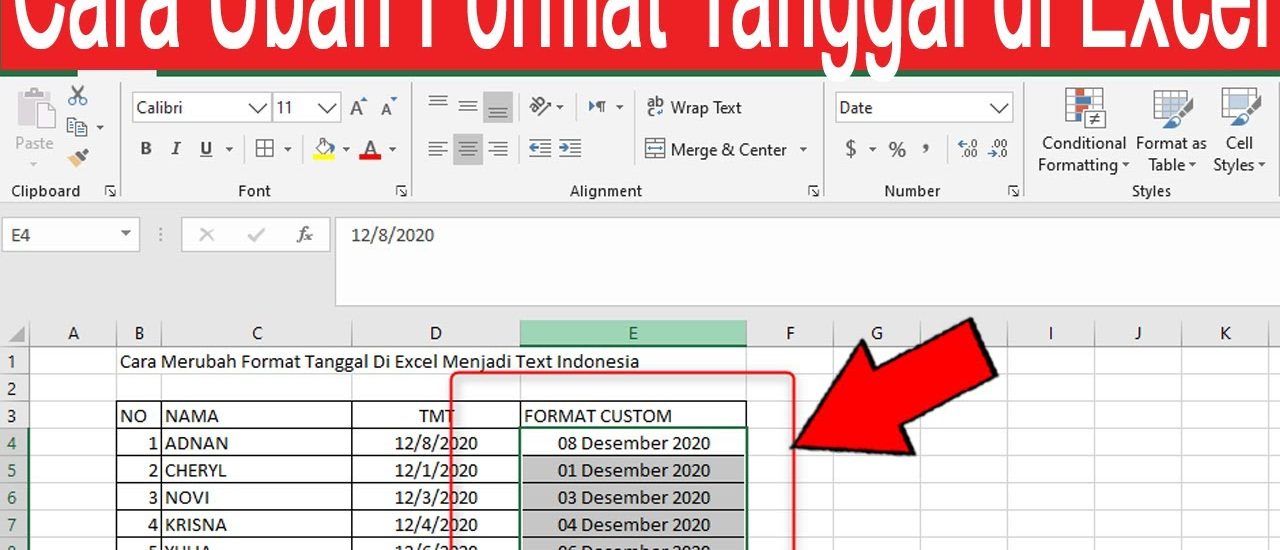Apply red Font Color
1280x550 pixels.
point(371,149)
